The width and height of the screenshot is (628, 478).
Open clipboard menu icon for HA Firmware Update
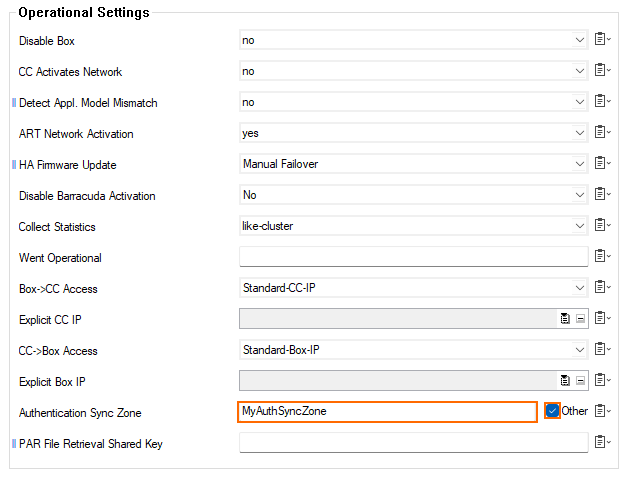coord(602,163)
